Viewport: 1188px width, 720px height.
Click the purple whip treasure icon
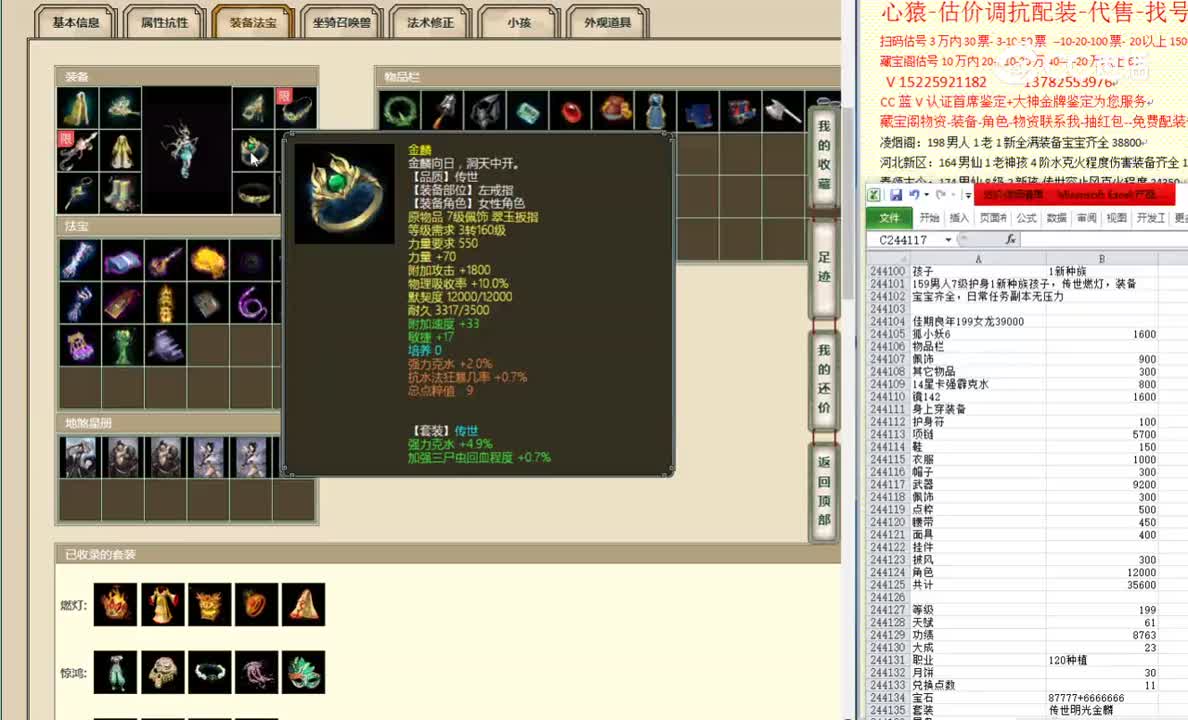click(x=252, y=304)
